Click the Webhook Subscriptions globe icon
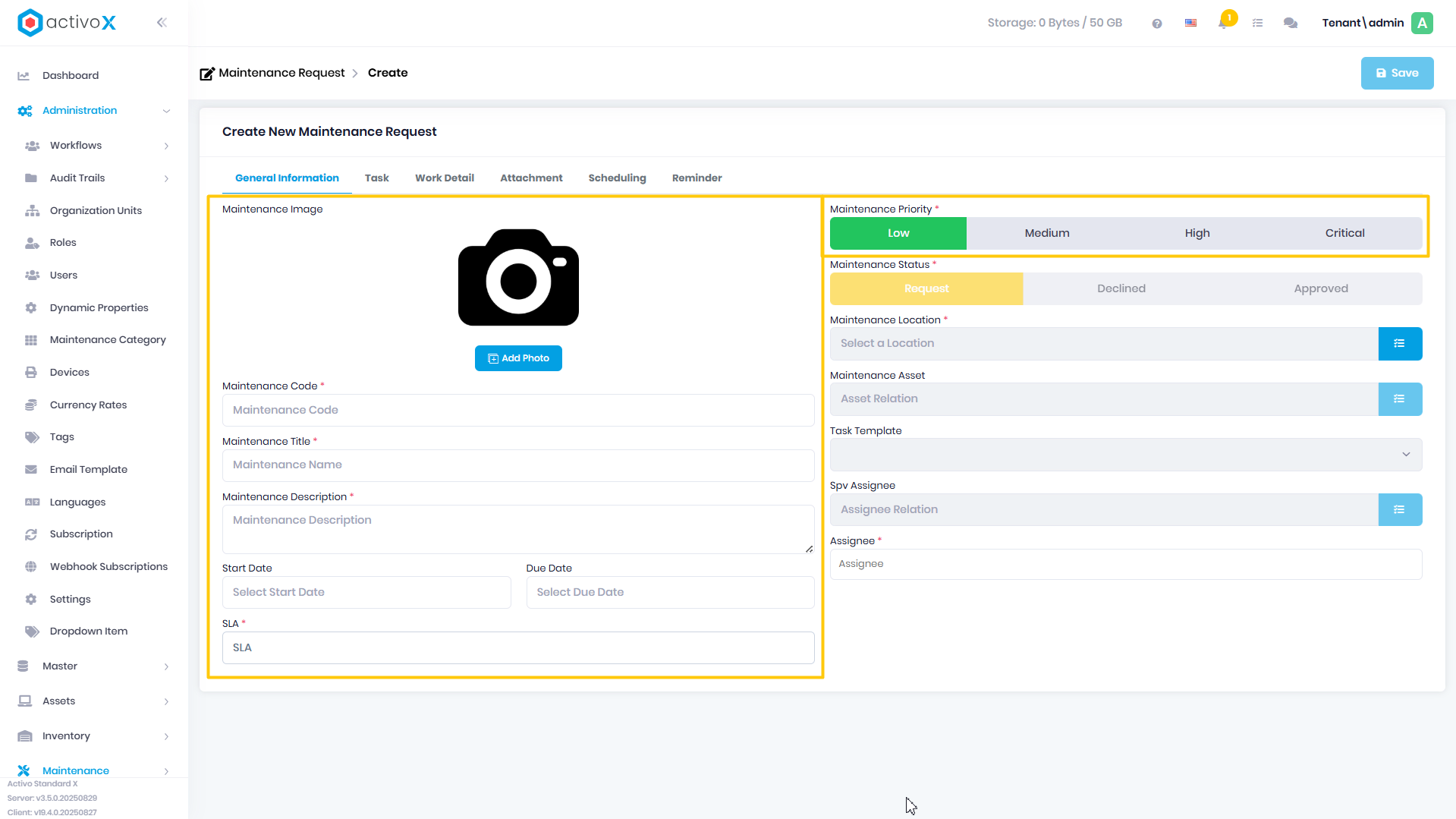Viewport: 1456px width, 819px height. (x=31, y=567)
